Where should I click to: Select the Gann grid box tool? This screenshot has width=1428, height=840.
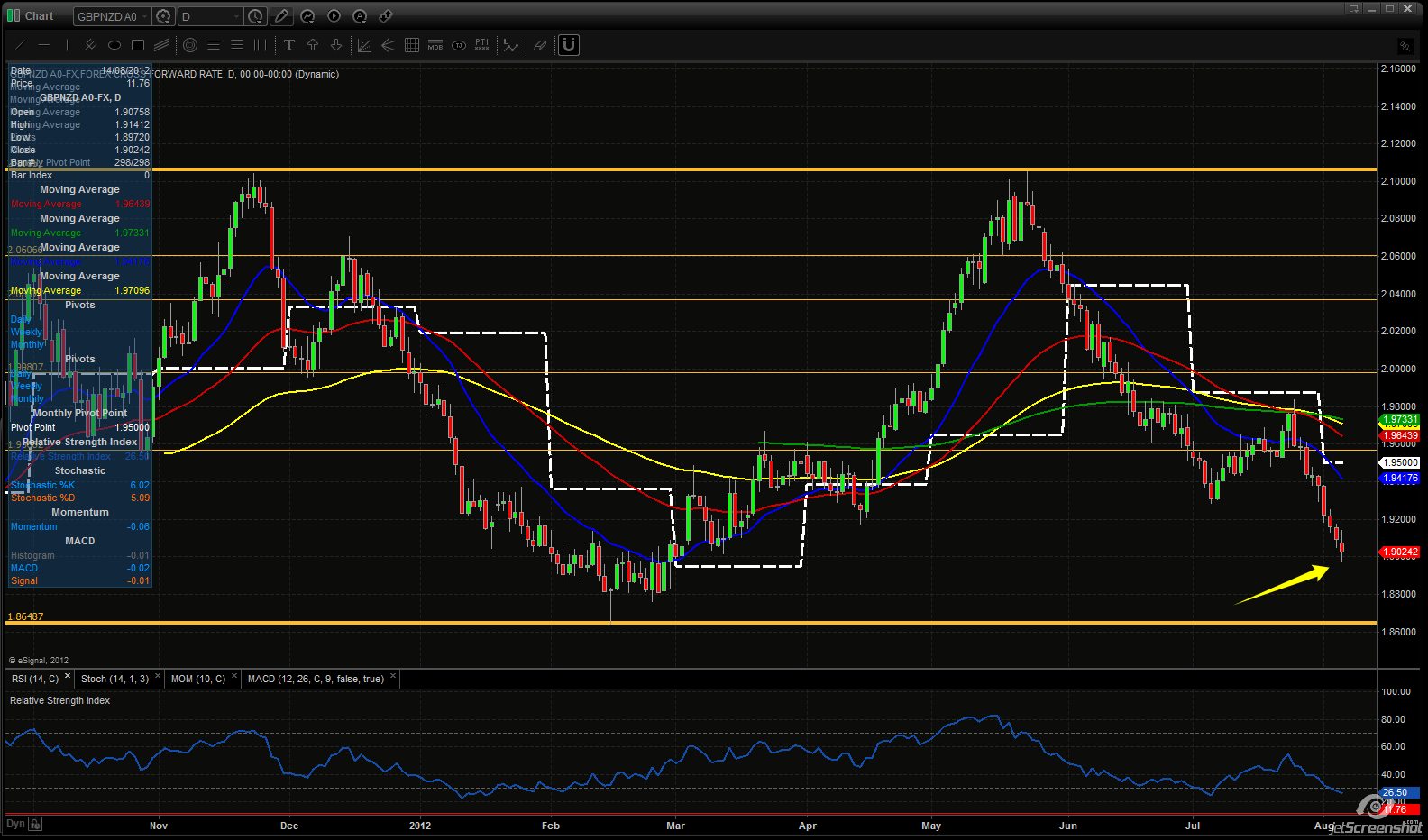(x=412, y=45)
